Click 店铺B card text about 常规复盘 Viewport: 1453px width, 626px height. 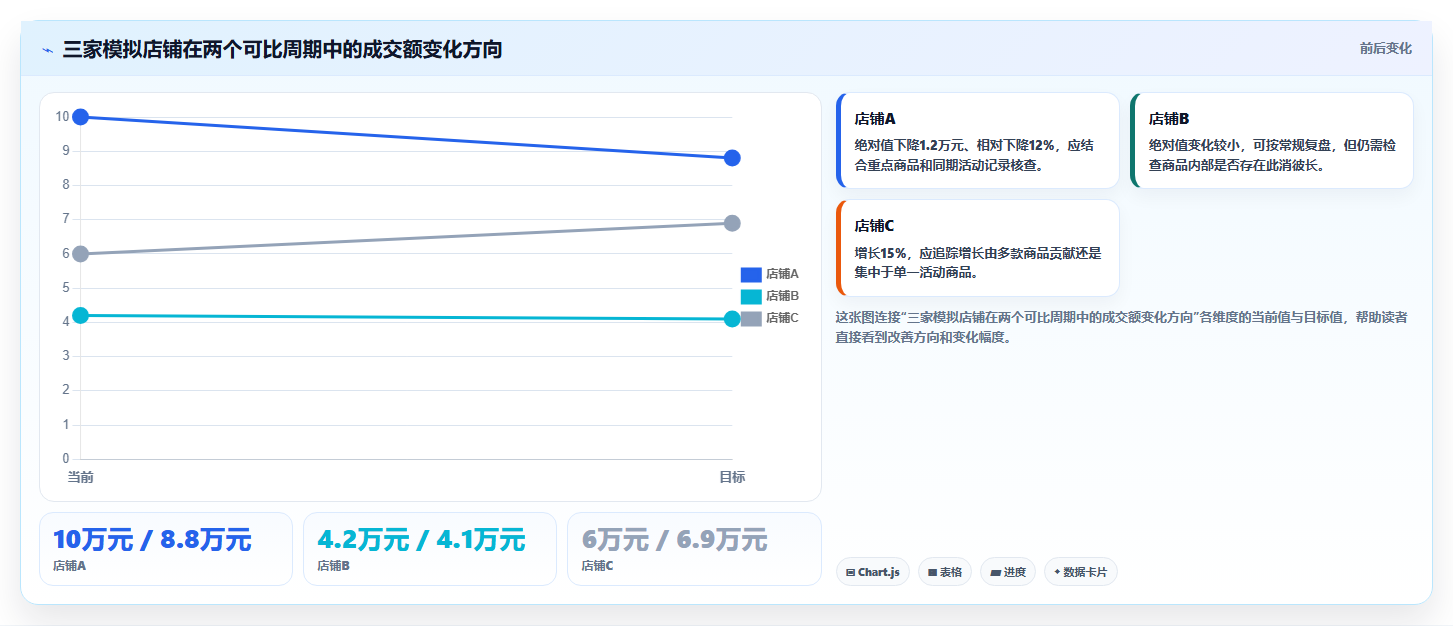pyautogui.click(x=1272, y=155)
